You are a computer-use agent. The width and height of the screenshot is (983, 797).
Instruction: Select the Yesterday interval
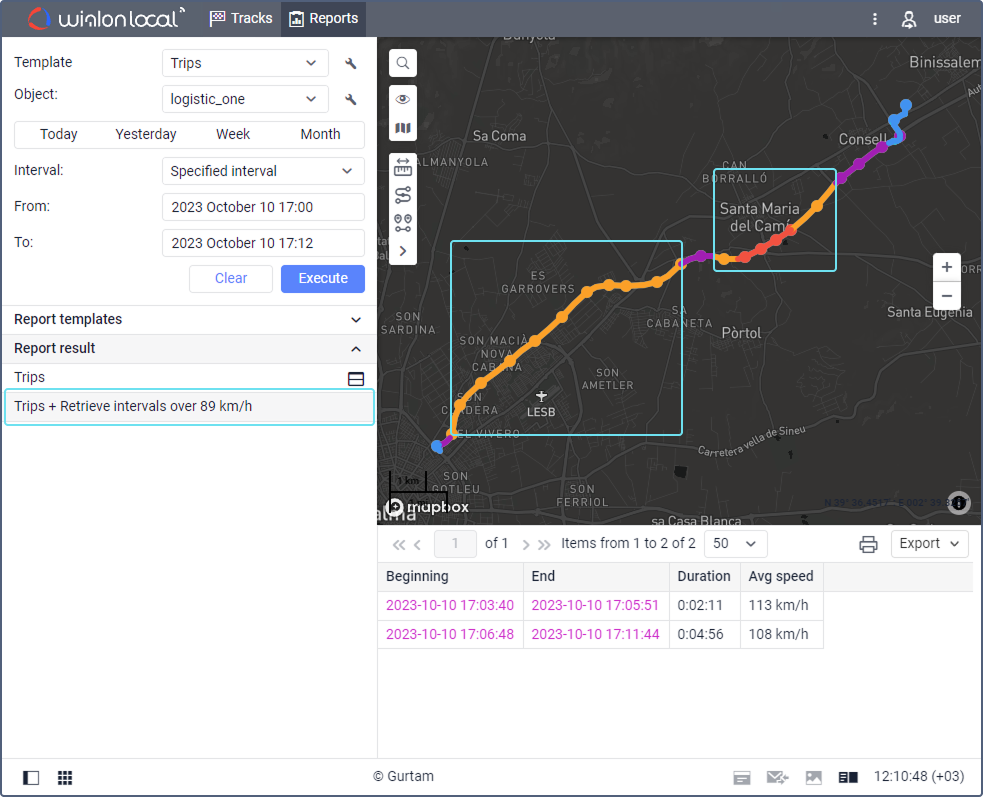(145, 134)
